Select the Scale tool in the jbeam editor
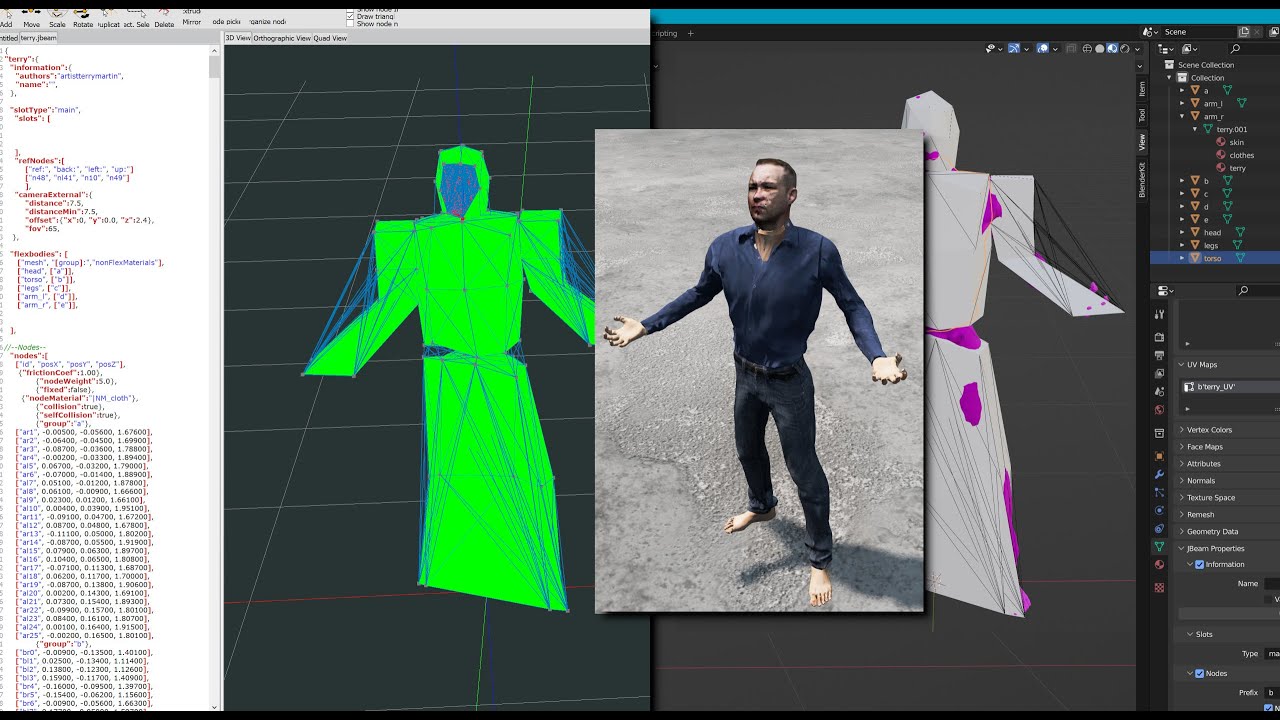Viewport: 1280px width, 720px height. tap(57, 18)
